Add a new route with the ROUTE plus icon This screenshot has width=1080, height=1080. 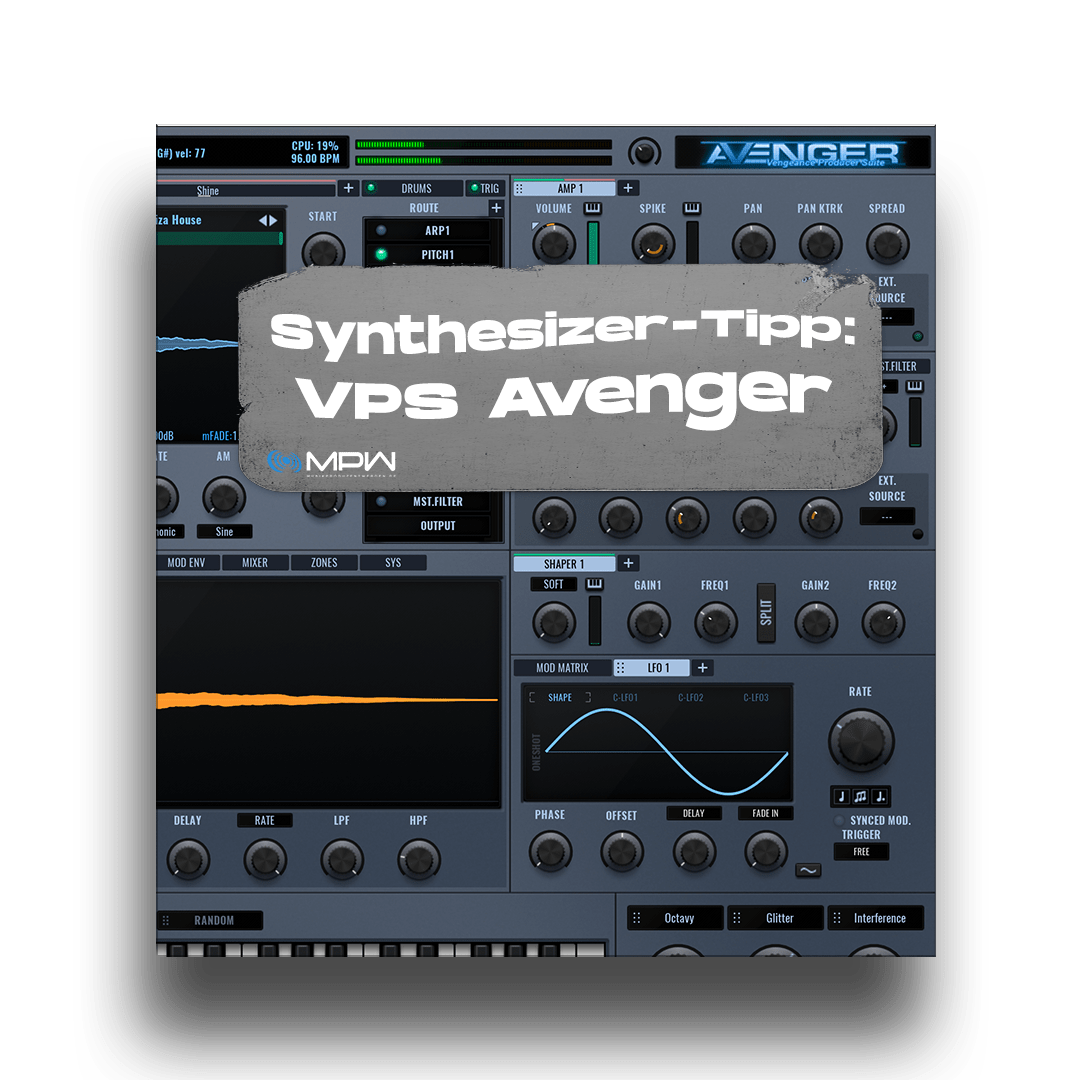pos(496,207)
